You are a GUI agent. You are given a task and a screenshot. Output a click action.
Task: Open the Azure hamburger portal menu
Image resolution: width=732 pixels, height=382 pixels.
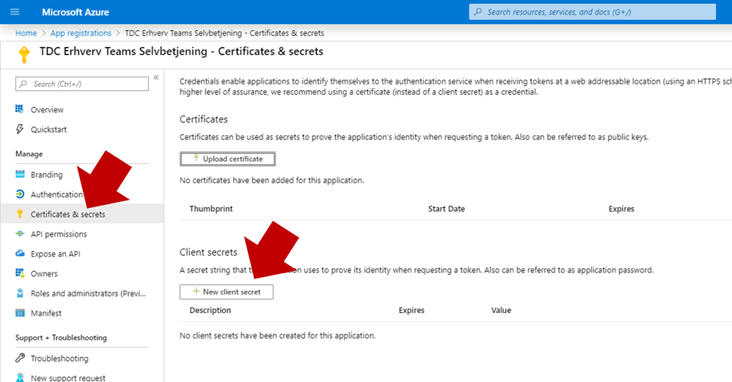[15, 12]
